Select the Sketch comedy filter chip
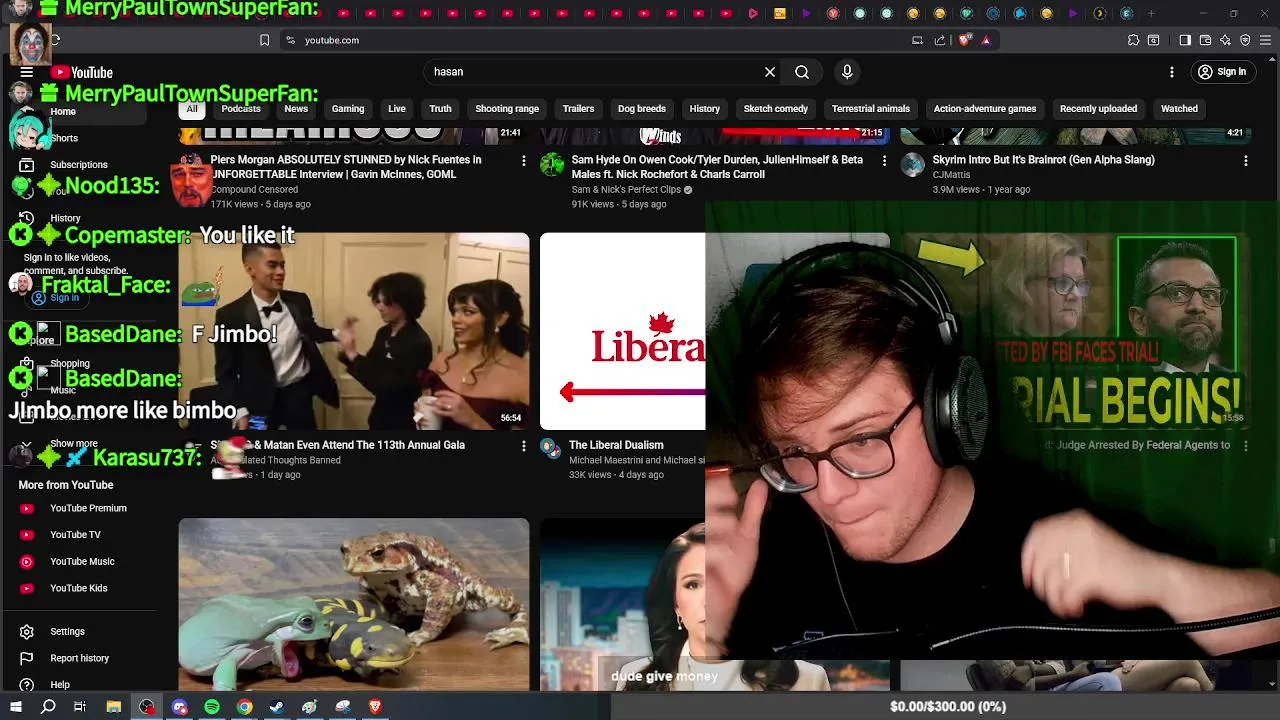This screenshot has width=1280, height=720. coord(776,109)
